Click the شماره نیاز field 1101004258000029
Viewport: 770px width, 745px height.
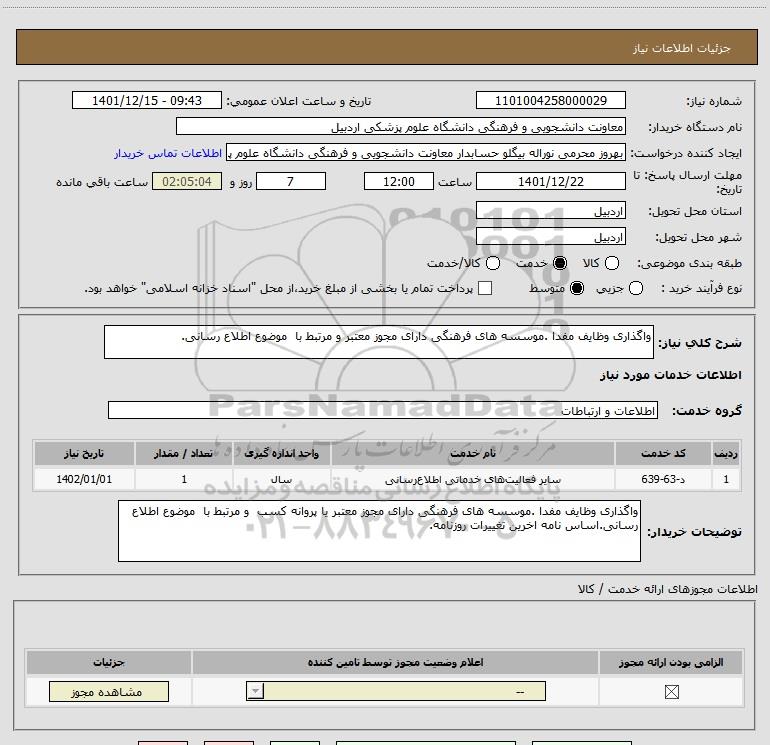coord(550,100)
